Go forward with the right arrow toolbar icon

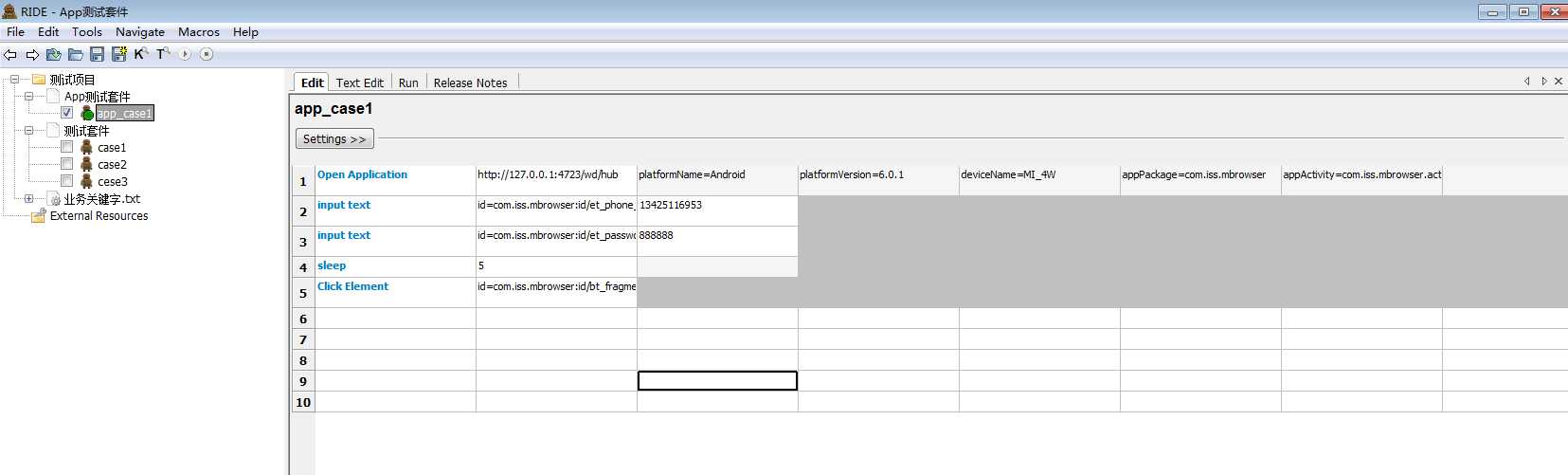click(32, 55)
